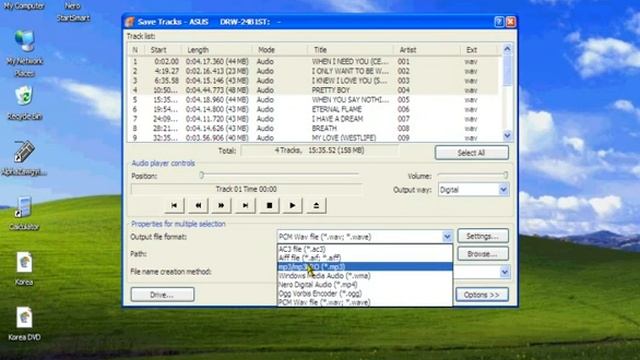Adjust the Volume slider handle
Image resolution: width=640 pixels, height=360 pixels.
click(x=505, y=175)
